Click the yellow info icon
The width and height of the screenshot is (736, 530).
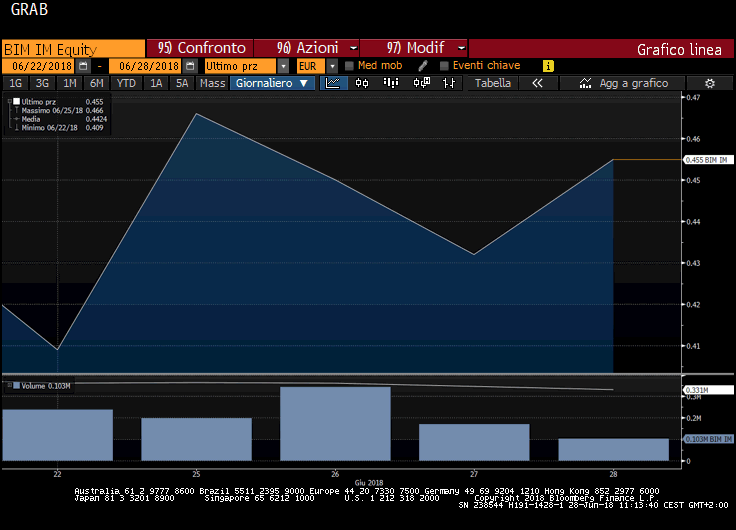[x=548, y=66]
